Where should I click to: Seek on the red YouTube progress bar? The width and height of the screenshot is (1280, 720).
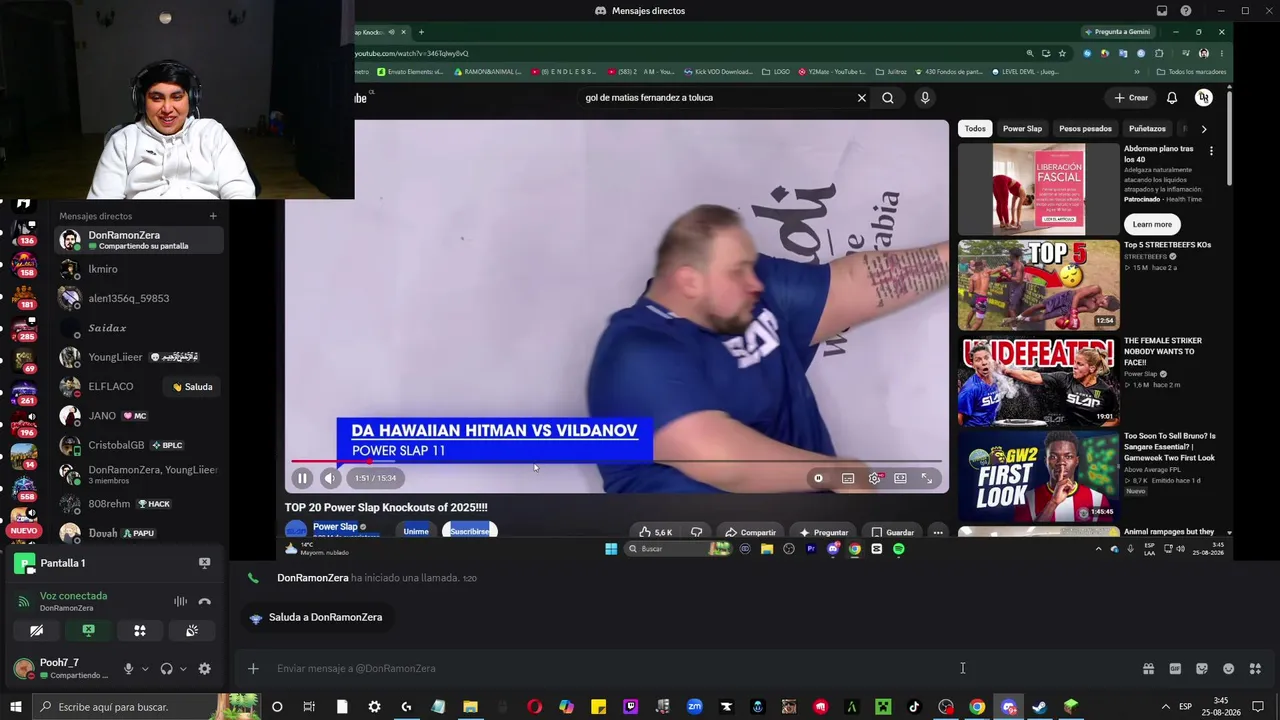(x=616, y=461)
